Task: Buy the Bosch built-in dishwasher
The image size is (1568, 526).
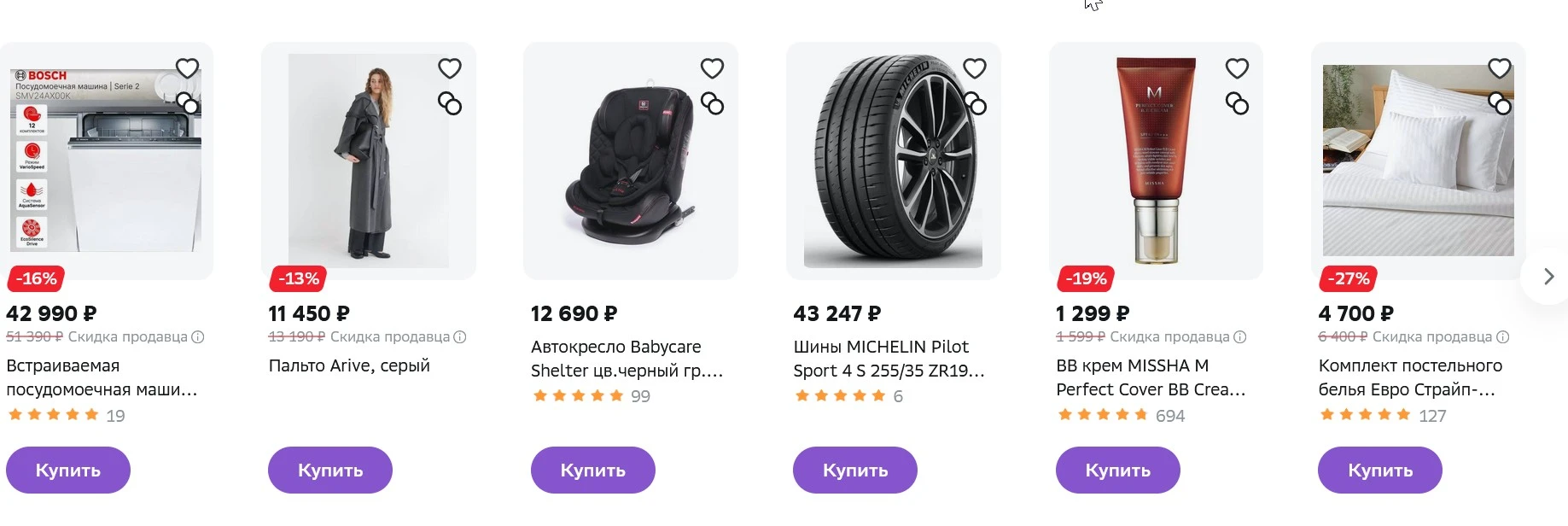Action: 68,470
